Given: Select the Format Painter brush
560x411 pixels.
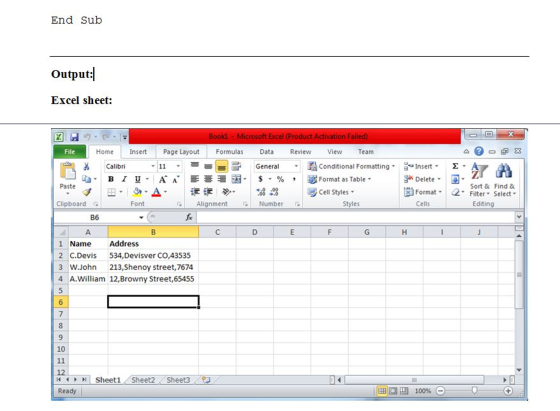Looking at the screenshot, I should tap(87, 192).
